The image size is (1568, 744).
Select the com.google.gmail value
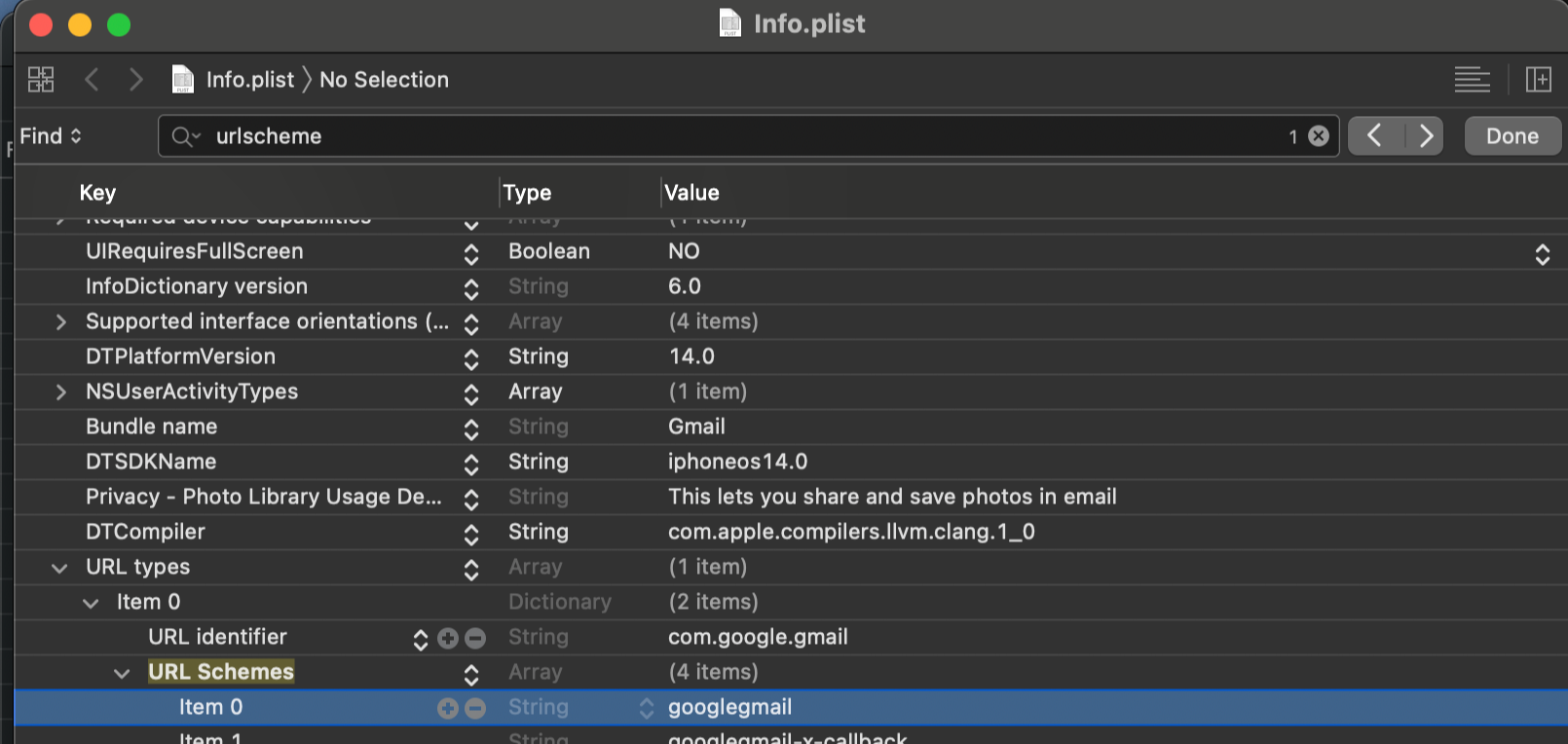click(758, 637)
